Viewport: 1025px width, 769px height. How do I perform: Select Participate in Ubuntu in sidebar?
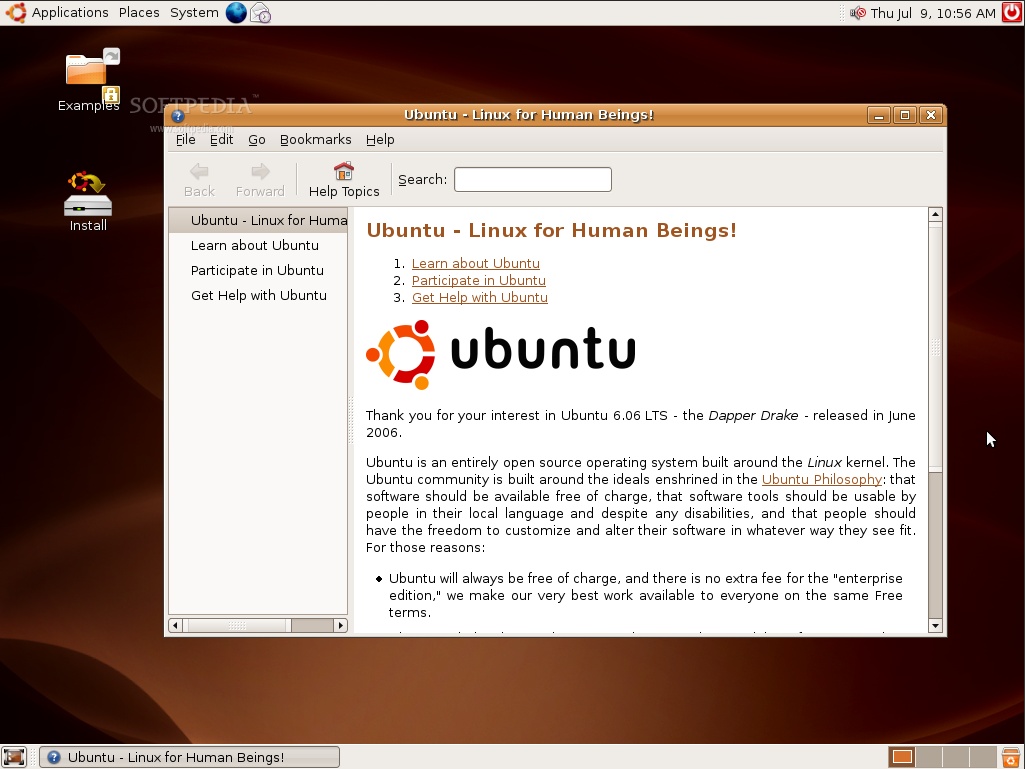pos(257,270)
